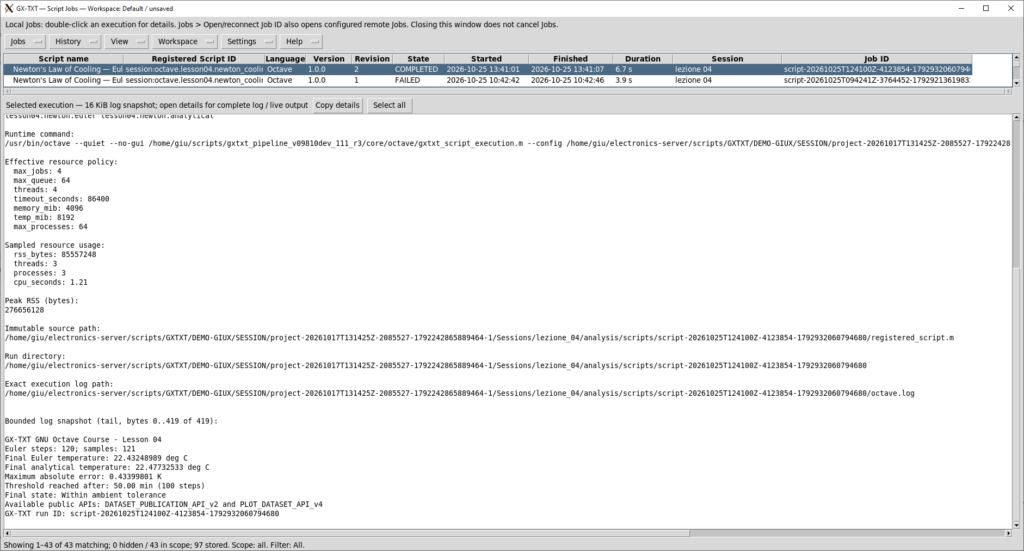Click the Copy details button

(337, 105)
